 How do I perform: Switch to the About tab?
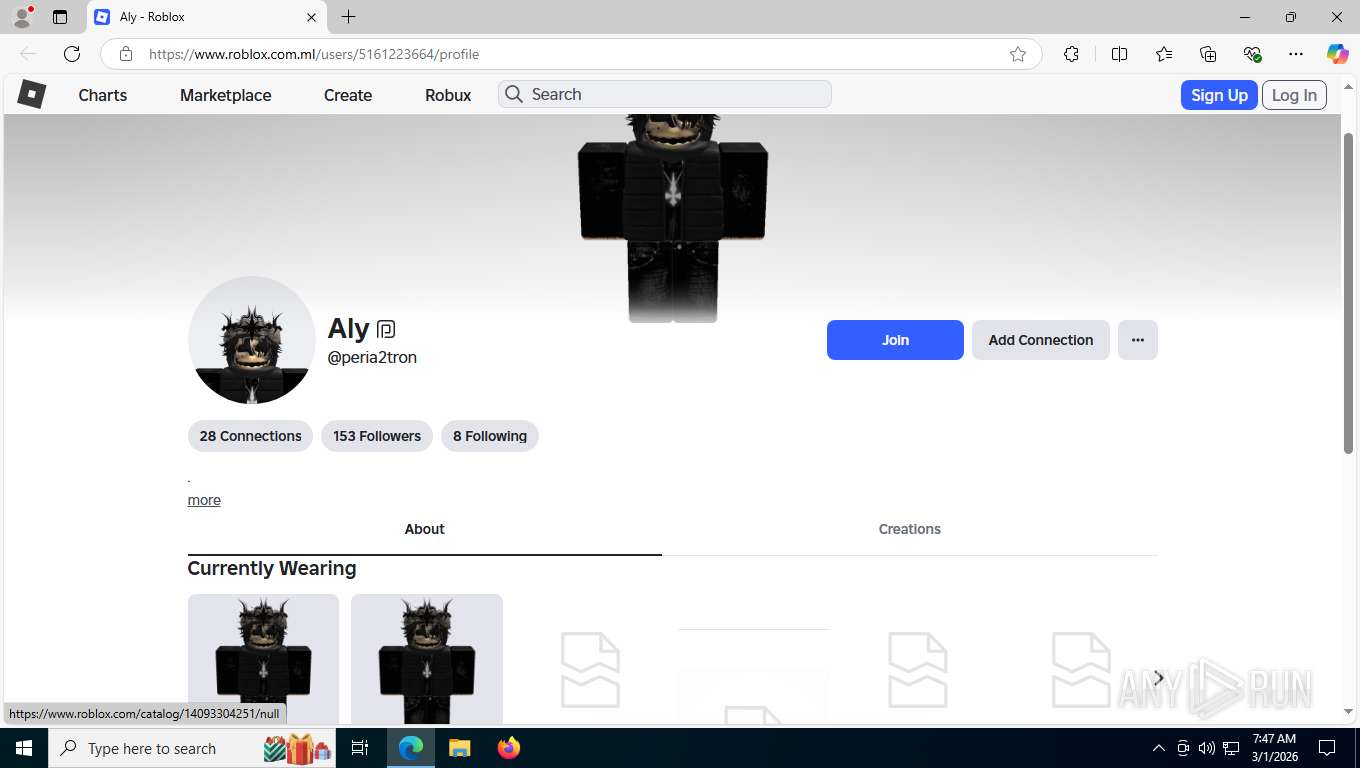pyautogui.click(x=424, y=529)
